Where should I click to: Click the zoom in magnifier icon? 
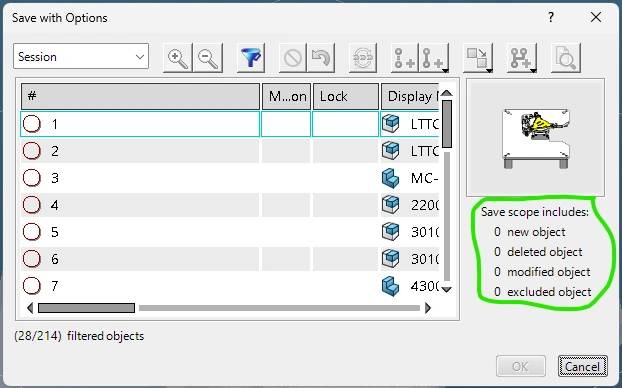click(x=177, y=58)
